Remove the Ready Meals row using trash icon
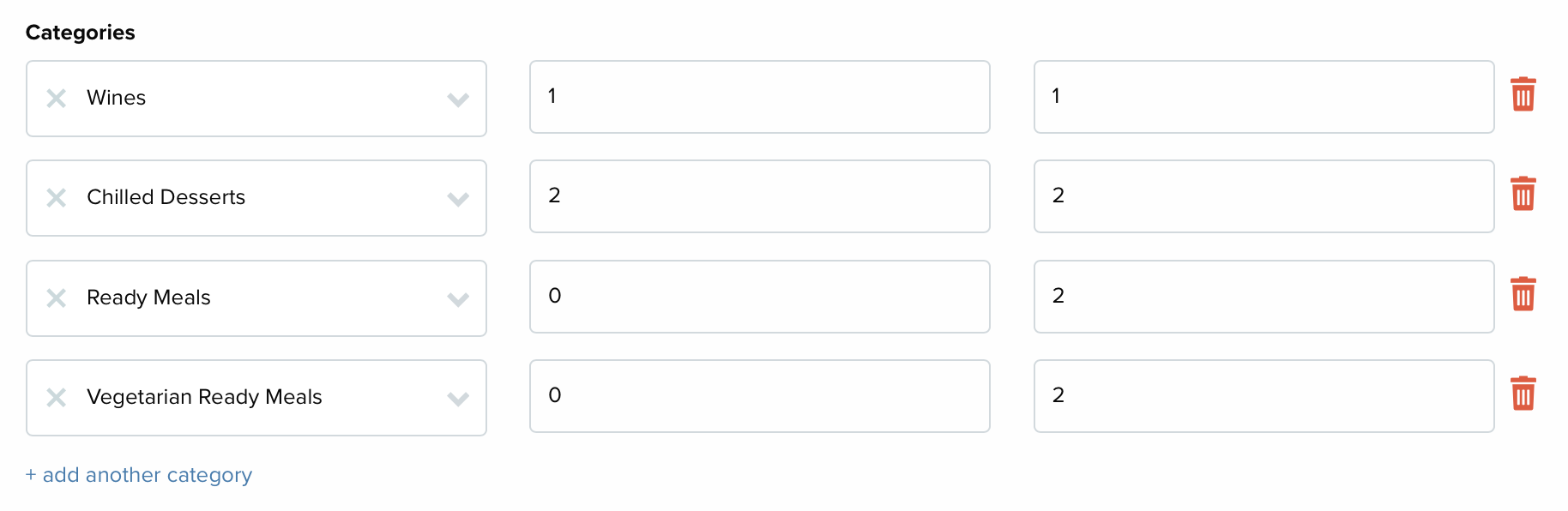Viewport: 1568px width, 511px height. [1523, 294]
